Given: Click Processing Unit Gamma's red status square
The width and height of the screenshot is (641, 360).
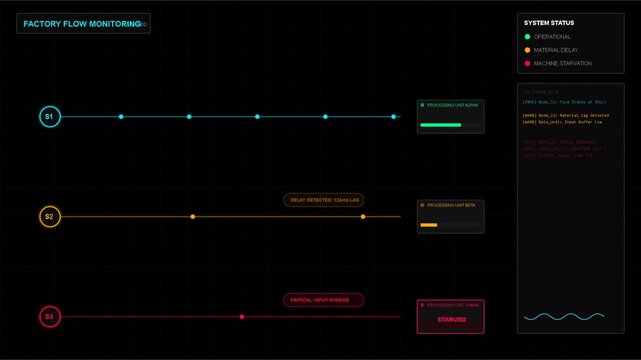Looking at the screenshot, I should pyautogui.click(x=422, y=305).
